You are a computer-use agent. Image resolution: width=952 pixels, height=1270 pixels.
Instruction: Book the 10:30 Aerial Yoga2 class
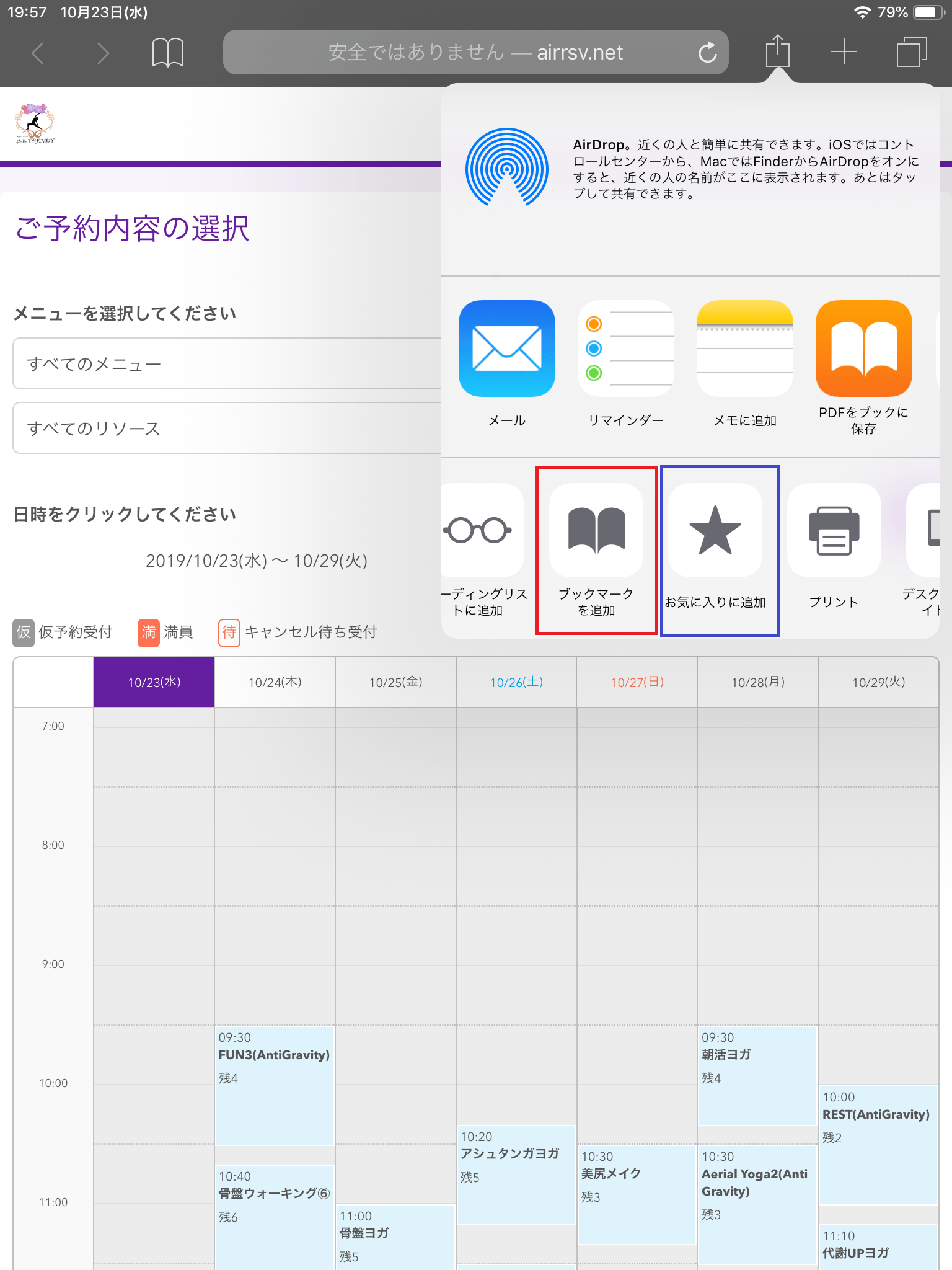click(757, 1204)
